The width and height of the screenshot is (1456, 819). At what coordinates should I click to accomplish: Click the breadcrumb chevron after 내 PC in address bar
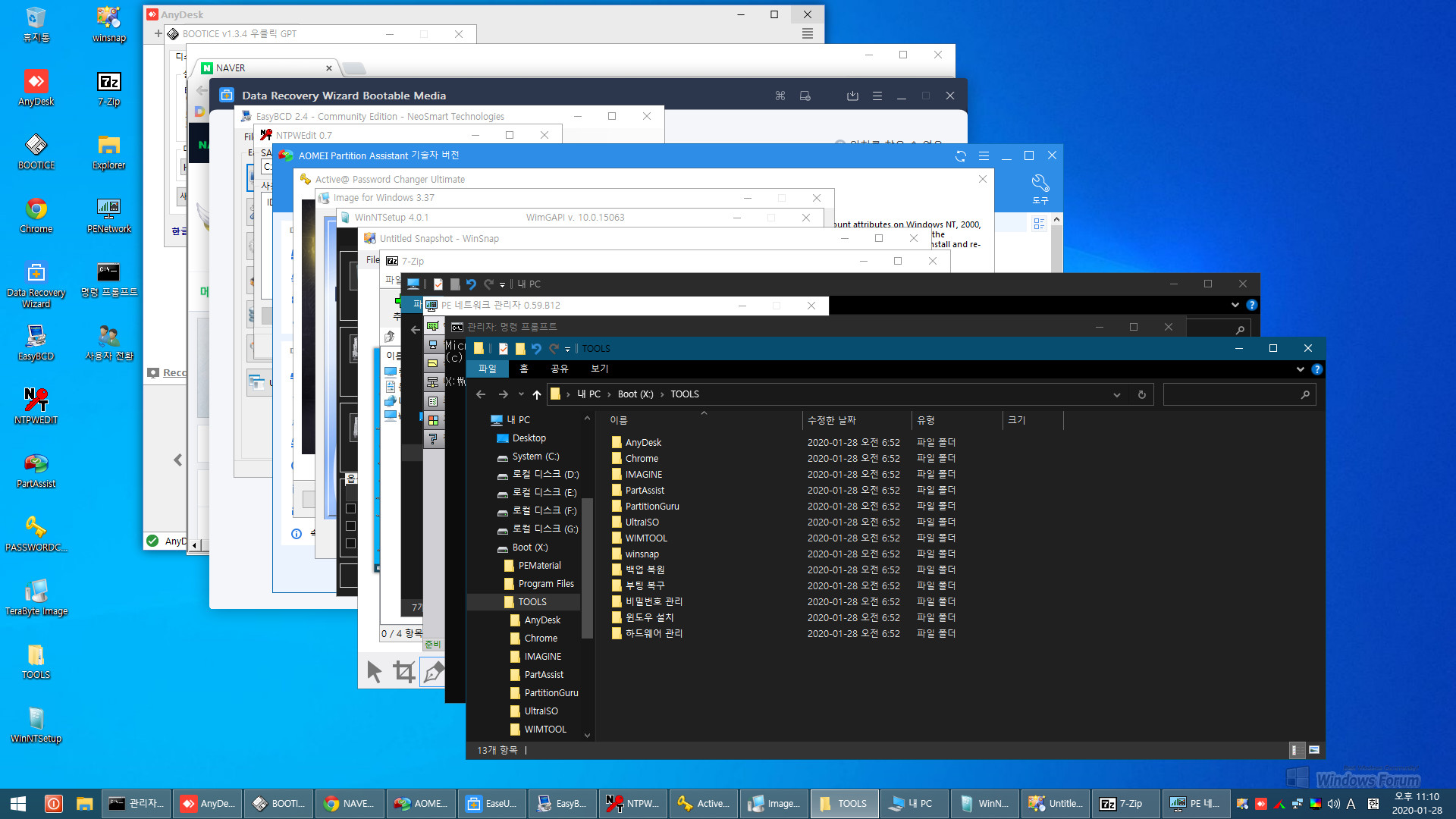tap(609, 394)
